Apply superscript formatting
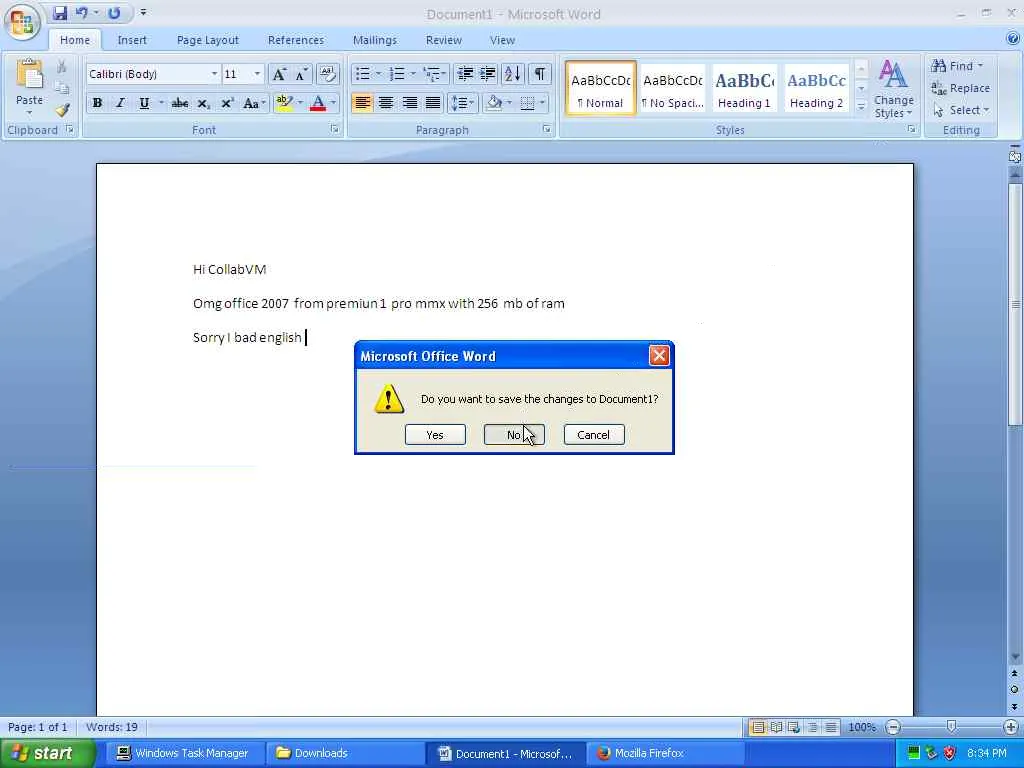This screenshot has width=1024, height=768. pyautogui.click(x=227, y=103)
